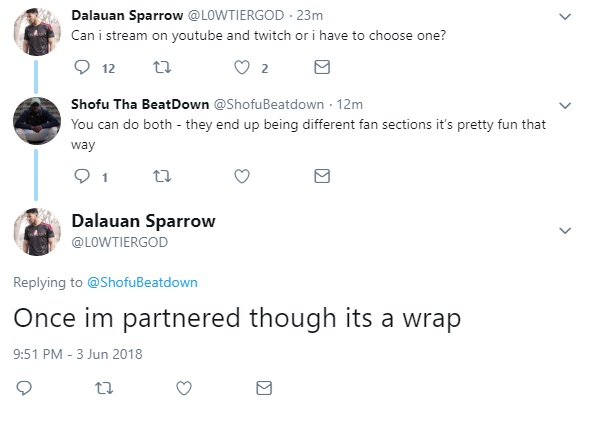Expand the menu chevron on Shofu's tweet
The width and height of the screenshot is (611, 427).
[x=565, y=105]
